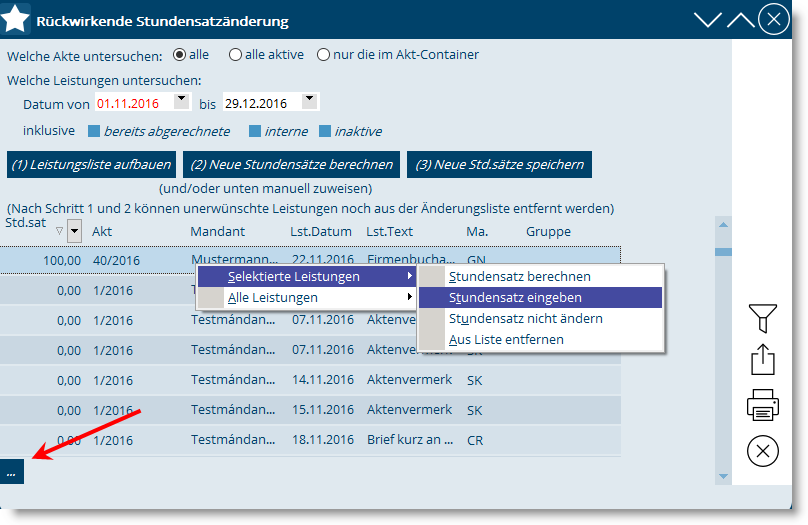Choose 'nur die im Akt-Container' option
The height and width of the screenshot is (525, 808).
(x=323, y=55)
